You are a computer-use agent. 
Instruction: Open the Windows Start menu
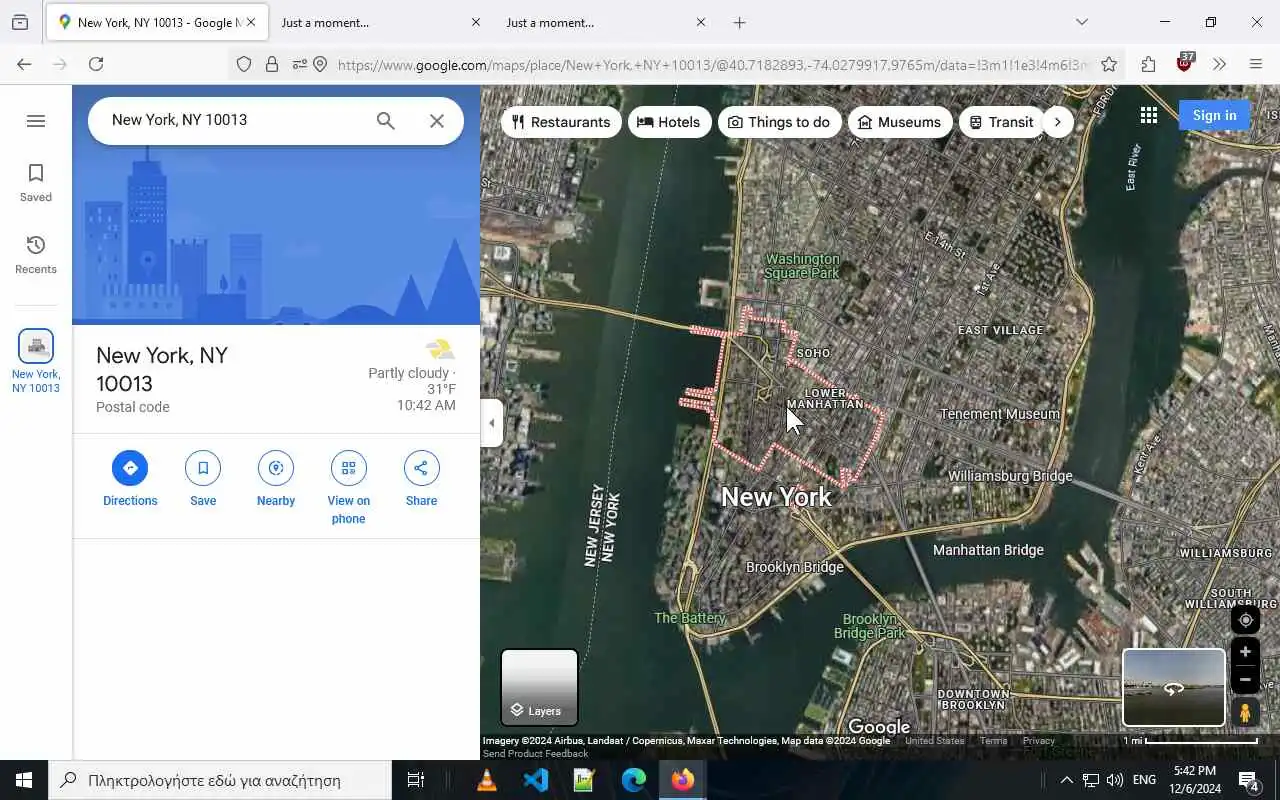pyautogui.click(x=24, y=780)
